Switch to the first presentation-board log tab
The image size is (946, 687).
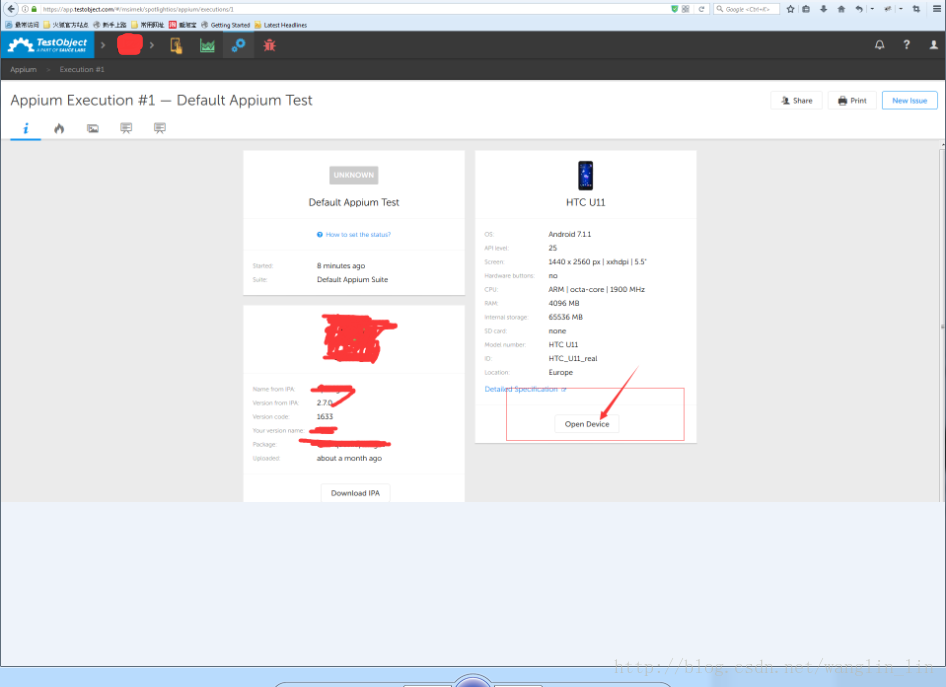click(x=126, y=128)
